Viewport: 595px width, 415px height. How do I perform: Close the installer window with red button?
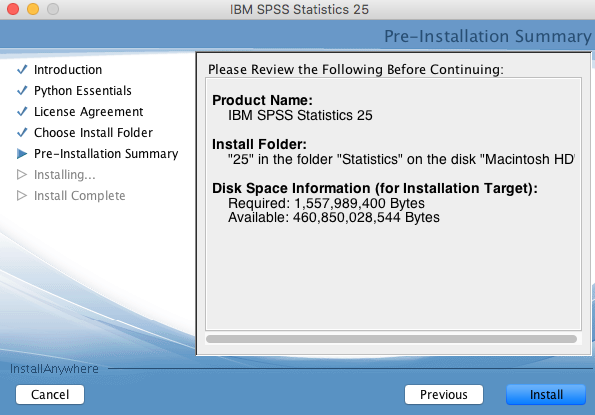point(13,9)
